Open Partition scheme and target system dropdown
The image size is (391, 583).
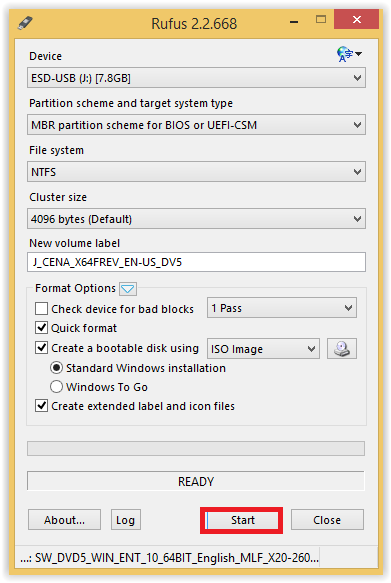[196, 125]
